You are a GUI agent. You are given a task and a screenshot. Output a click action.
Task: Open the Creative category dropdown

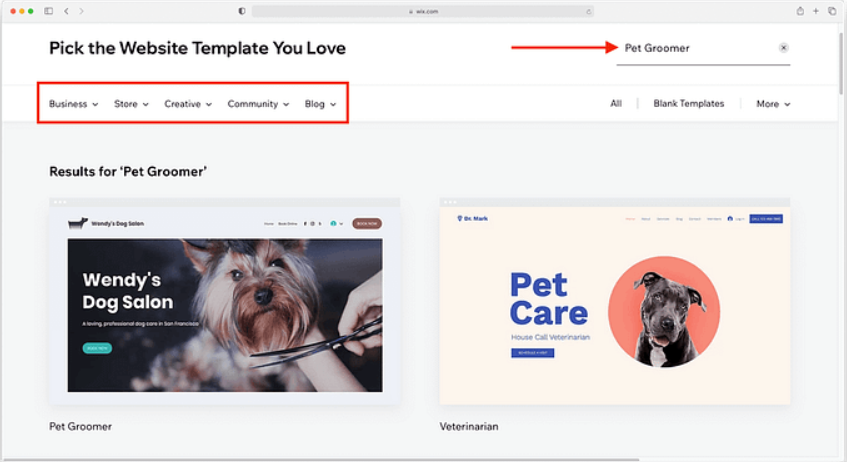pyautogui.click(x=188, y=104)
